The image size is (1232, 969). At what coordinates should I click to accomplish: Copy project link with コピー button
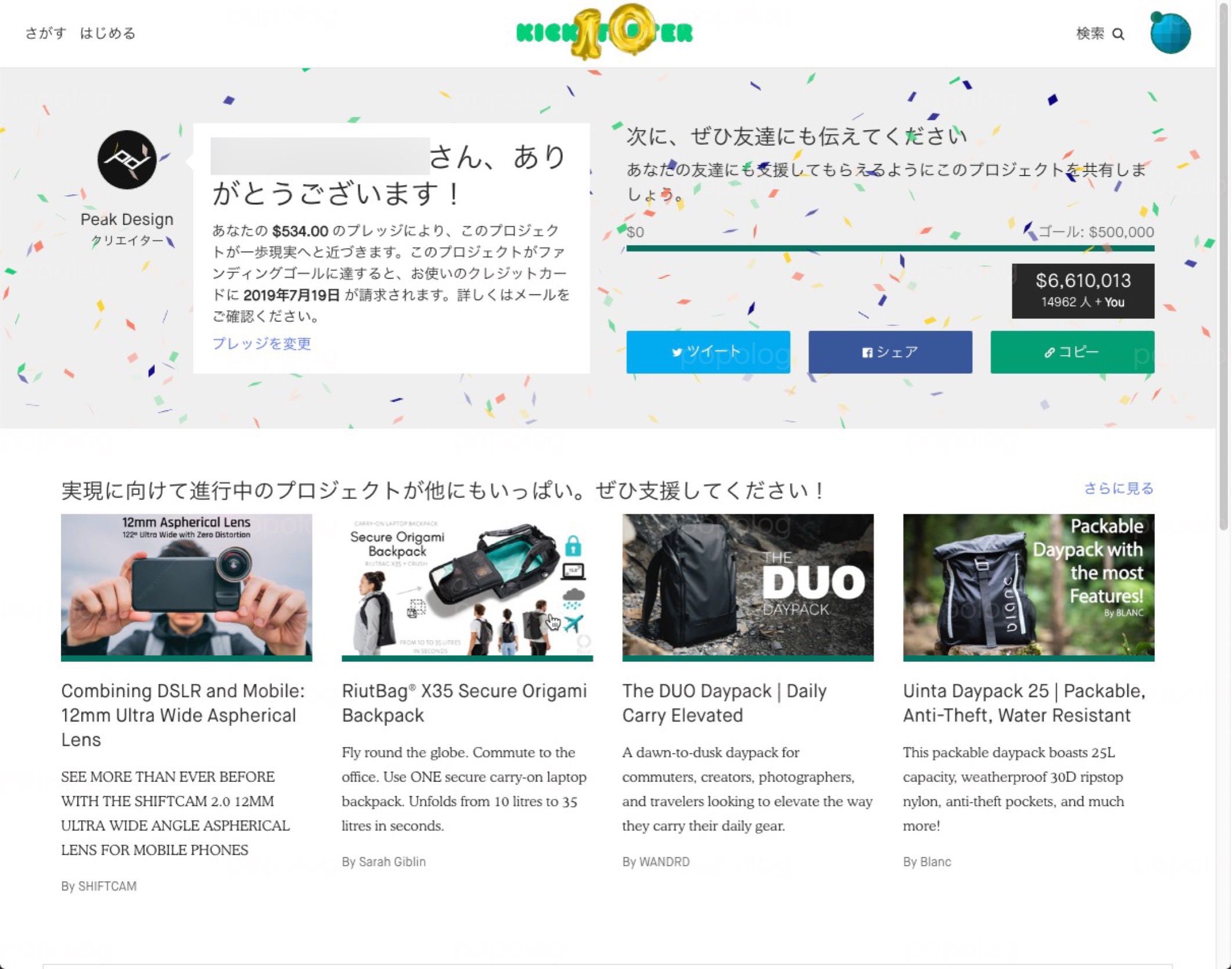[x=1072, y=352]
